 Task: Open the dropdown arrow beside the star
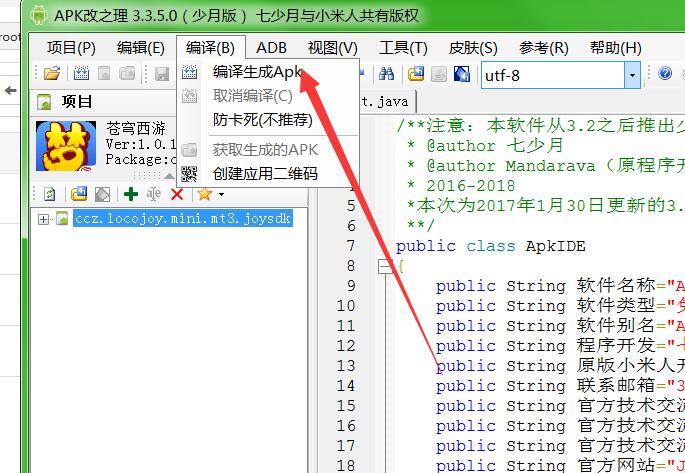(221, 194)
